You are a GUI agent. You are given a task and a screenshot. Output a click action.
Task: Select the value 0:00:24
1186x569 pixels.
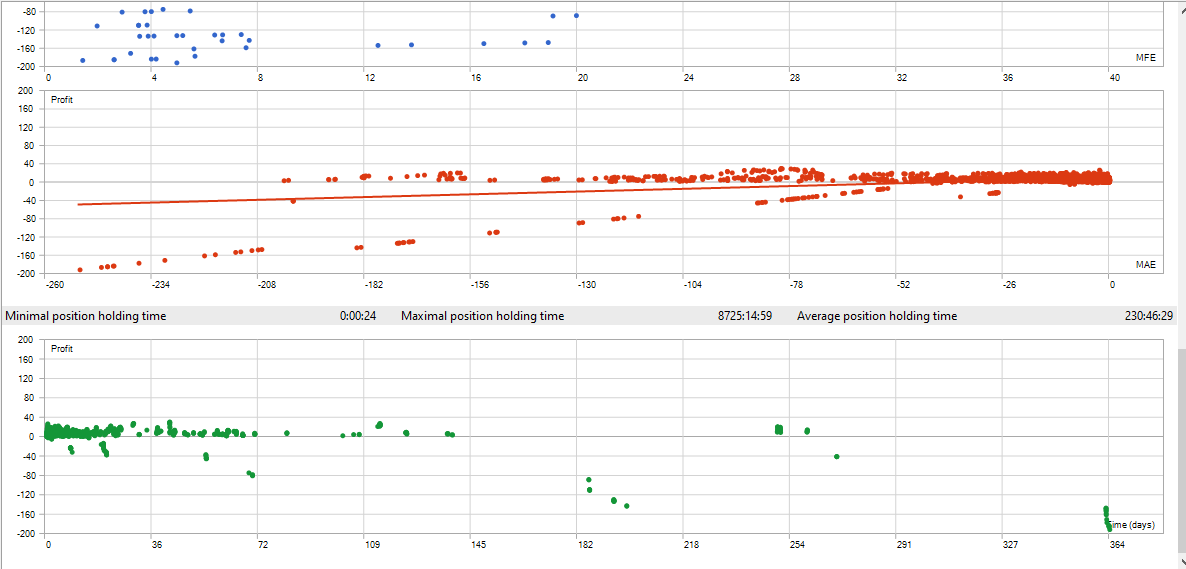coord(359,316)
